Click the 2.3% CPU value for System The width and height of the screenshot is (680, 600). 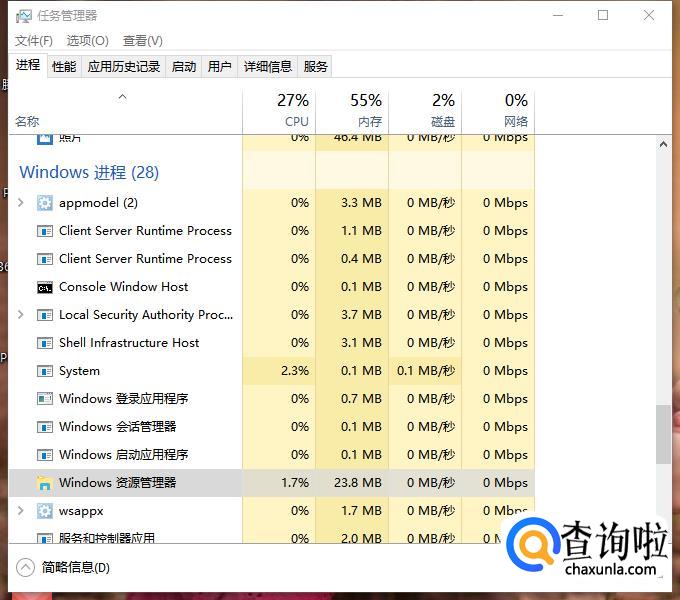coord(295,371)
